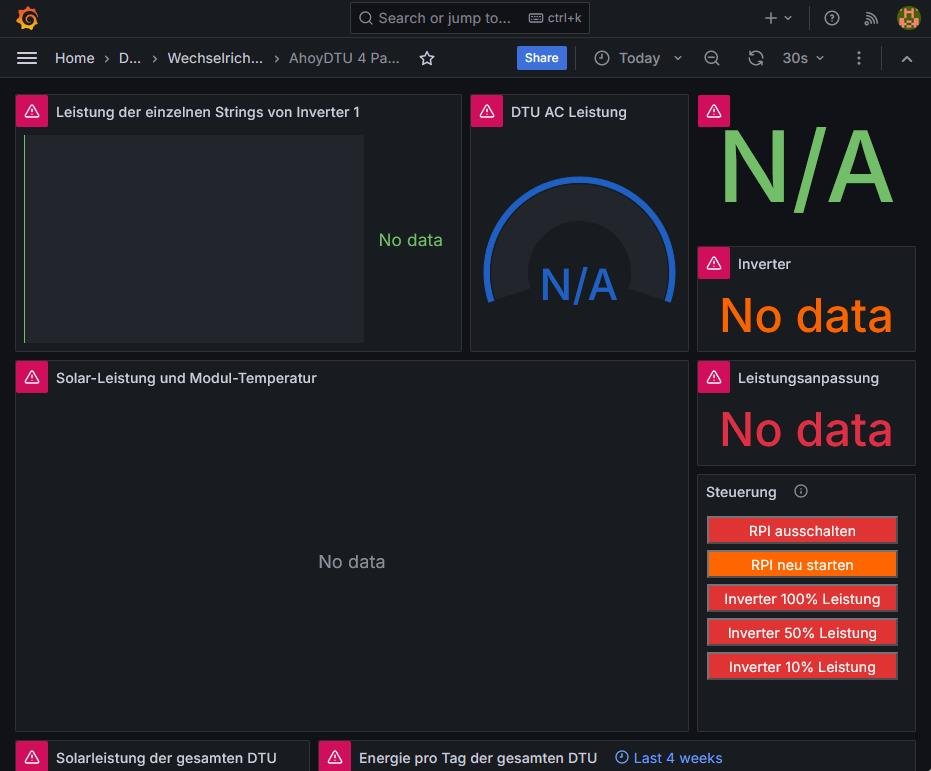The width and height of the screenshot is (931, 771).
Task: Click the blue Share button
Action: tap(541, 58)
